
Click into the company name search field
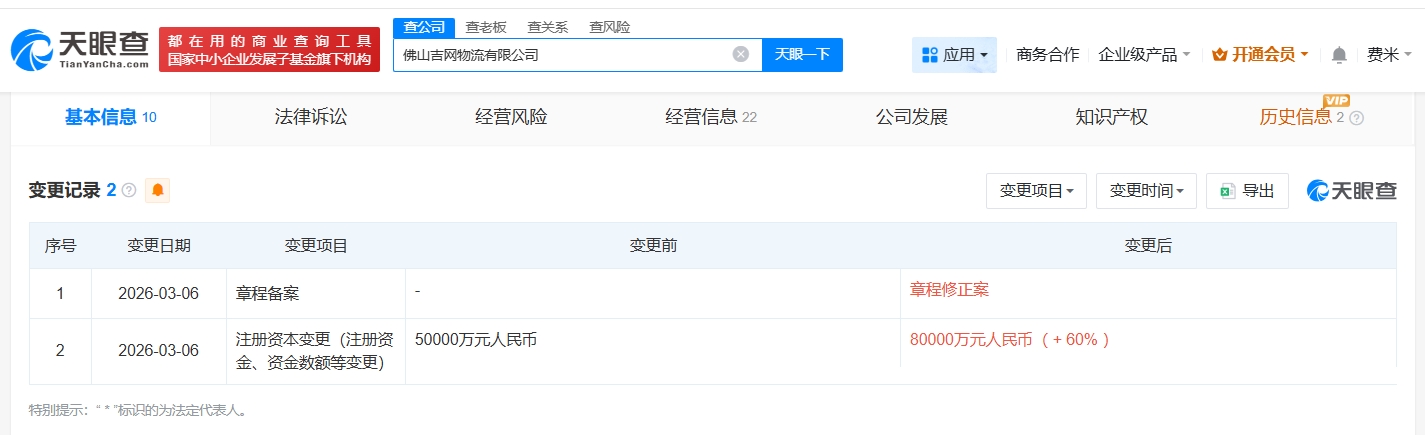click(560, 55)
